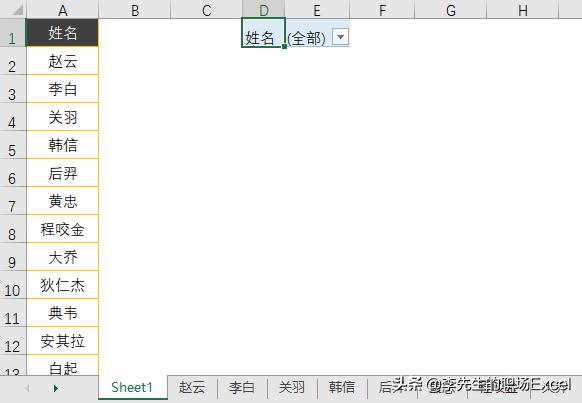Select cell A8 with 程咬金

coord(62,229)
